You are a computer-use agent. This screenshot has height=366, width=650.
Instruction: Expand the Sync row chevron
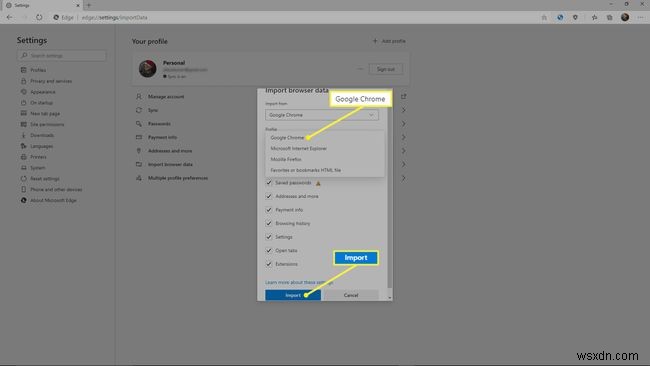(x=403, y=110)
